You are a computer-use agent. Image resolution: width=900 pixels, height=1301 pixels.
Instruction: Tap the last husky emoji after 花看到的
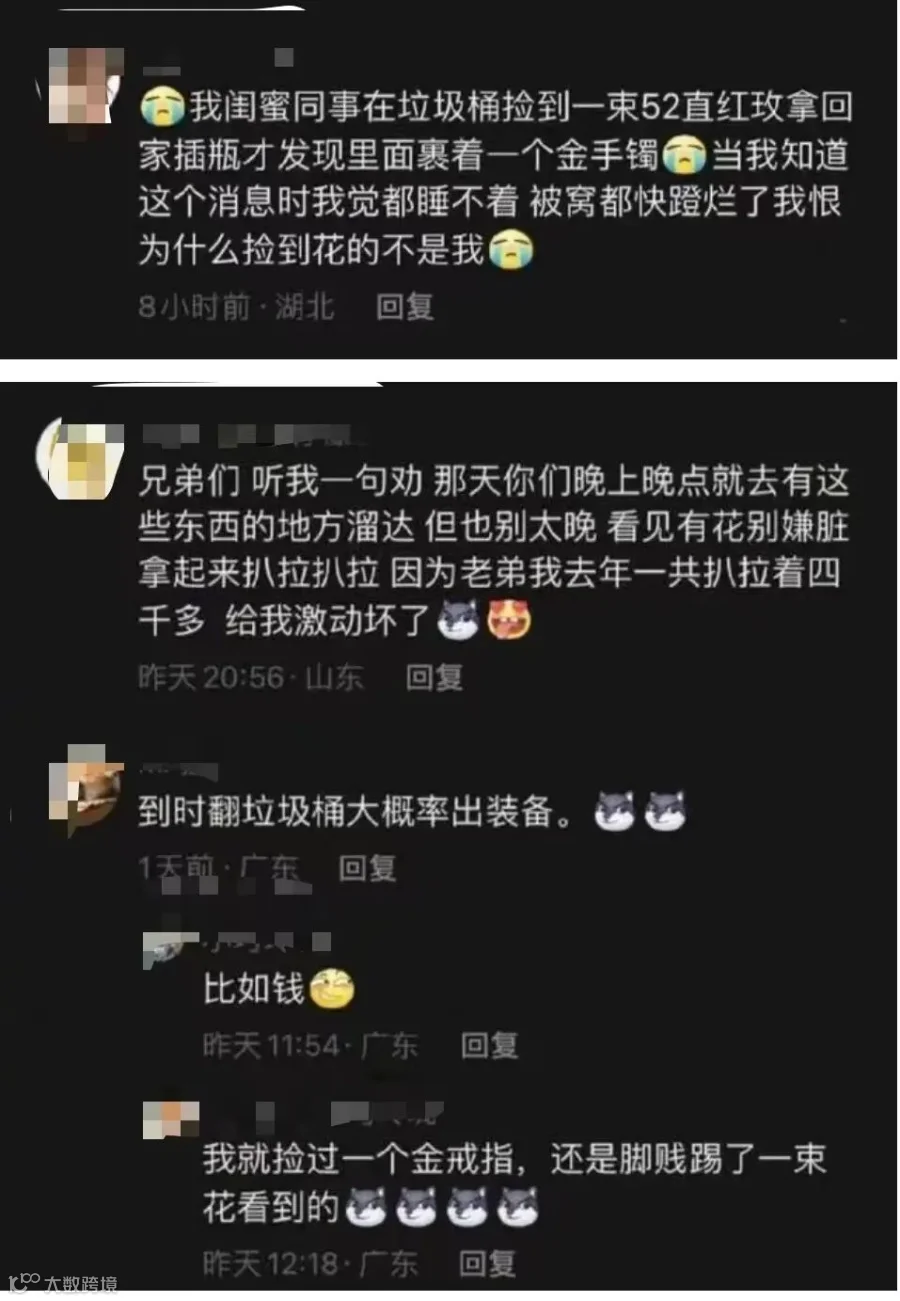point(518,1207)
